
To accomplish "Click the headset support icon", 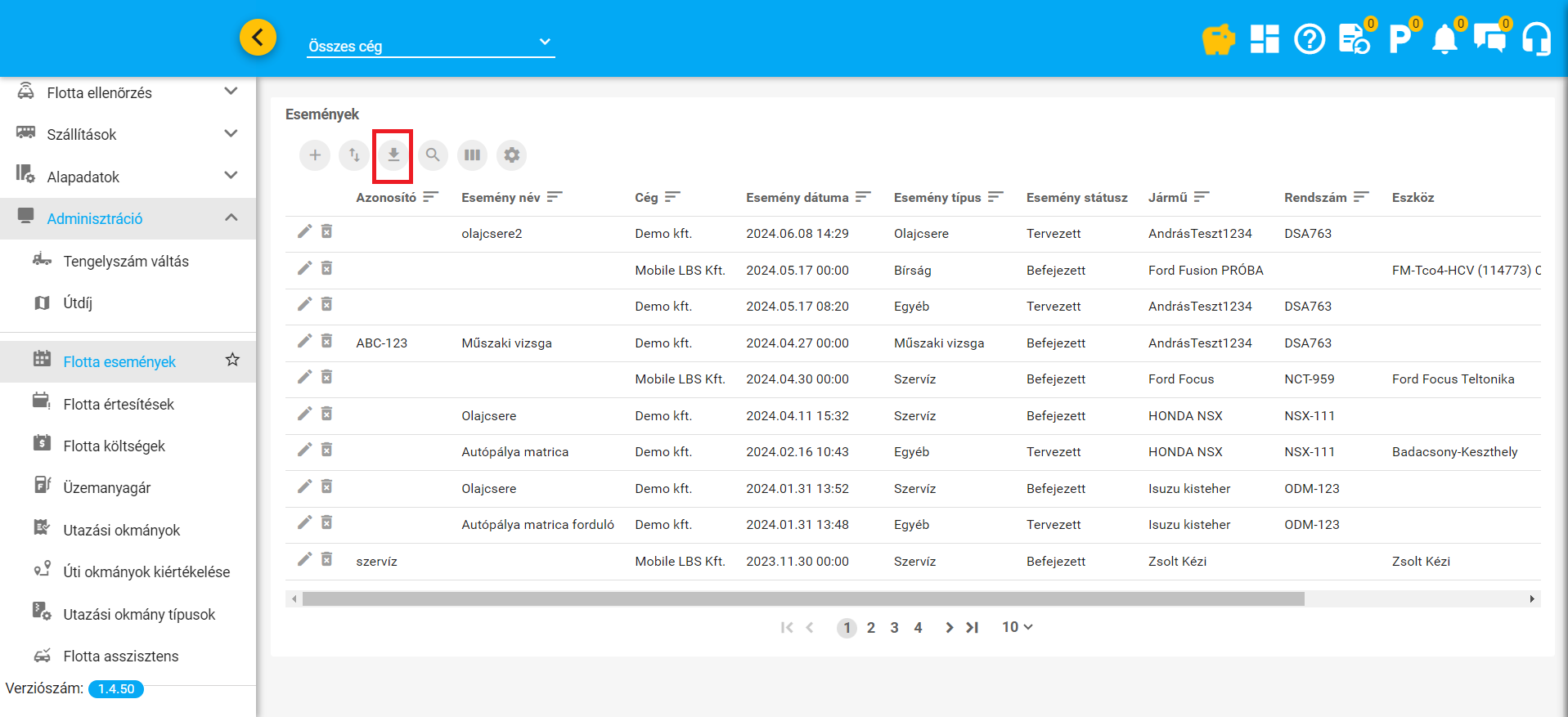I will [1536, 39].
